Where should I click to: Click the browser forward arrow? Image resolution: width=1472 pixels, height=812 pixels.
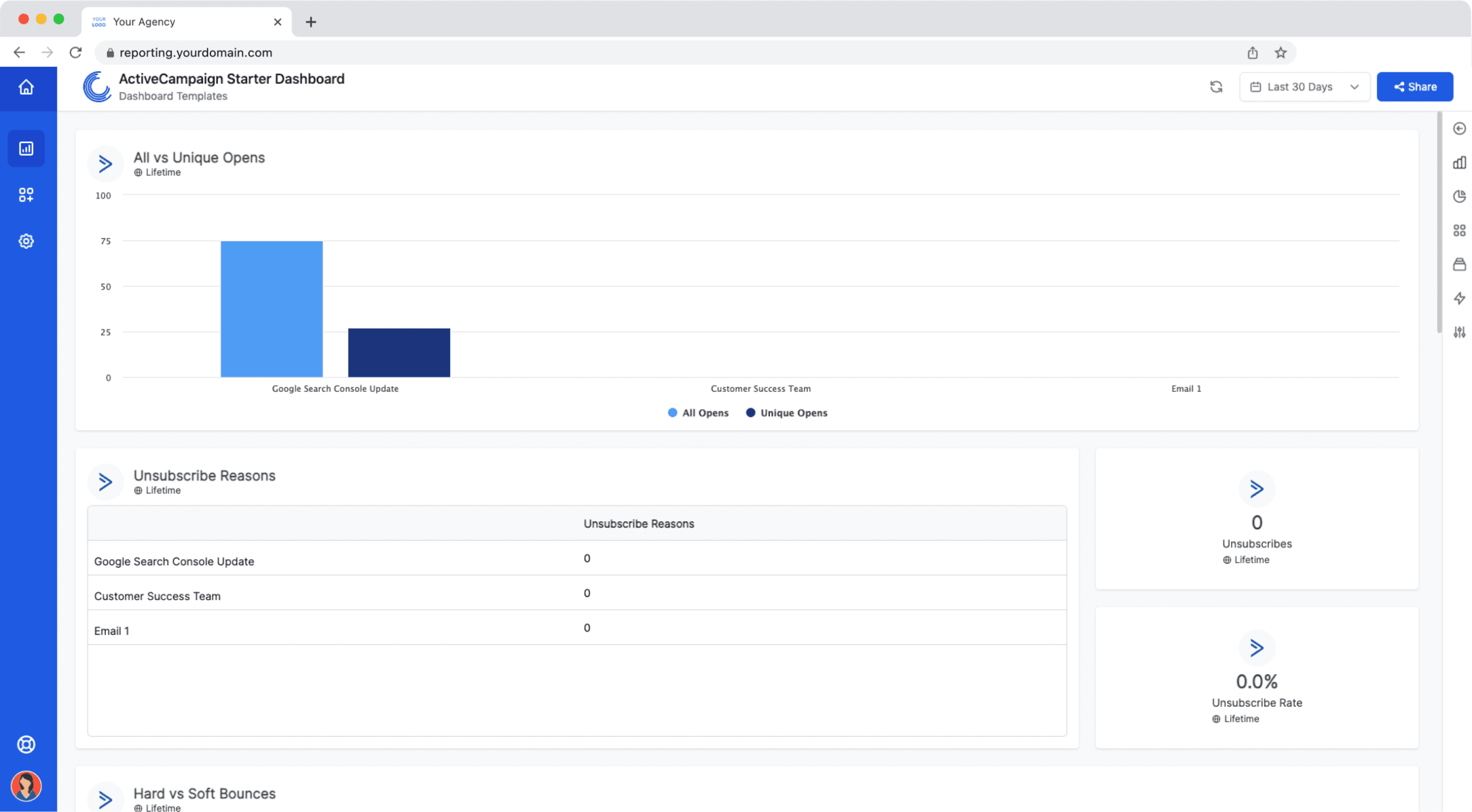click(47, 52)
